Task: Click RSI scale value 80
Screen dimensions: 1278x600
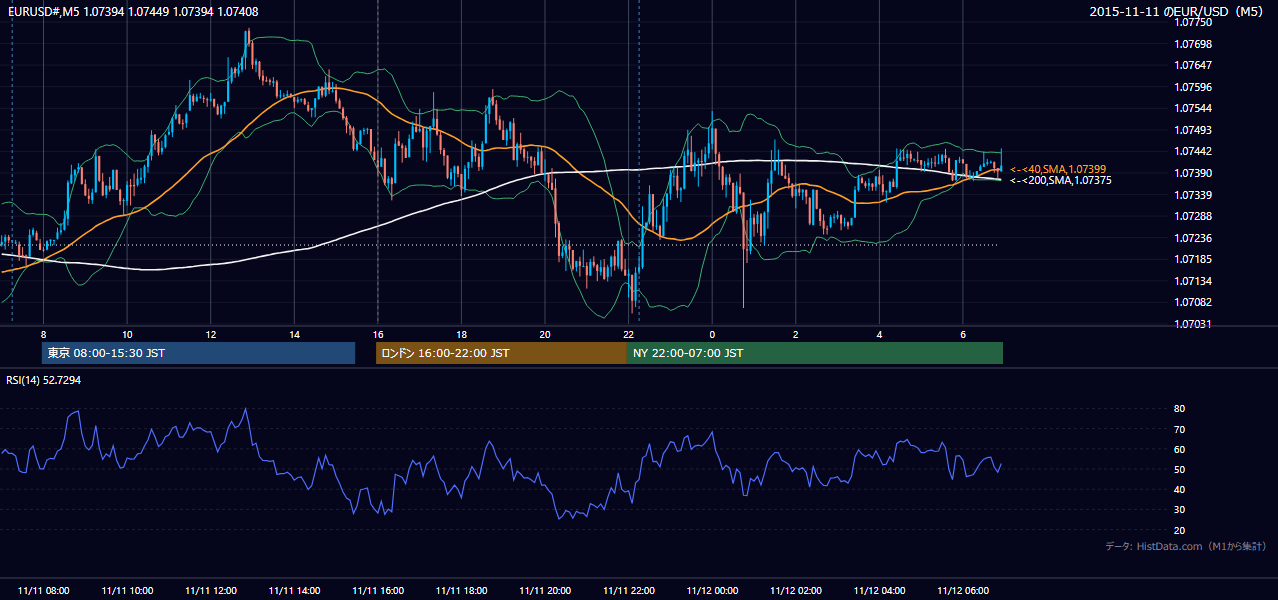Action: click(x=1180, y=409)
